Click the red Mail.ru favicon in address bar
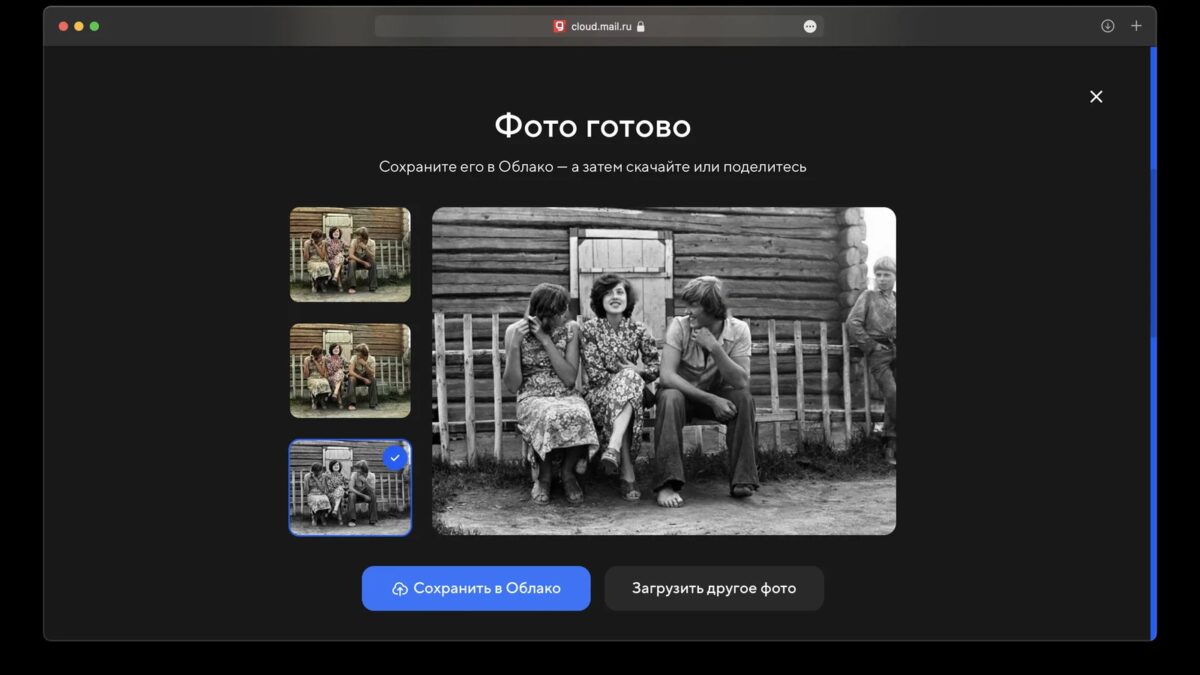Image resolution: width=1200 pixels, height=675 pixels. (560, 27)
